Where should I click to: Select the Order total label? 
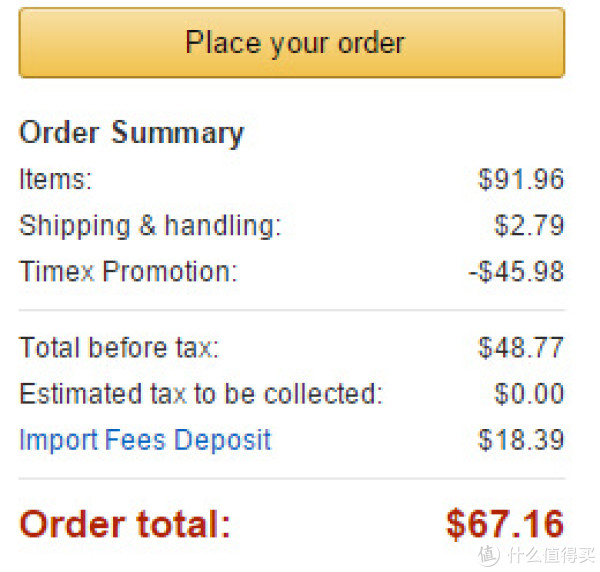125,524
